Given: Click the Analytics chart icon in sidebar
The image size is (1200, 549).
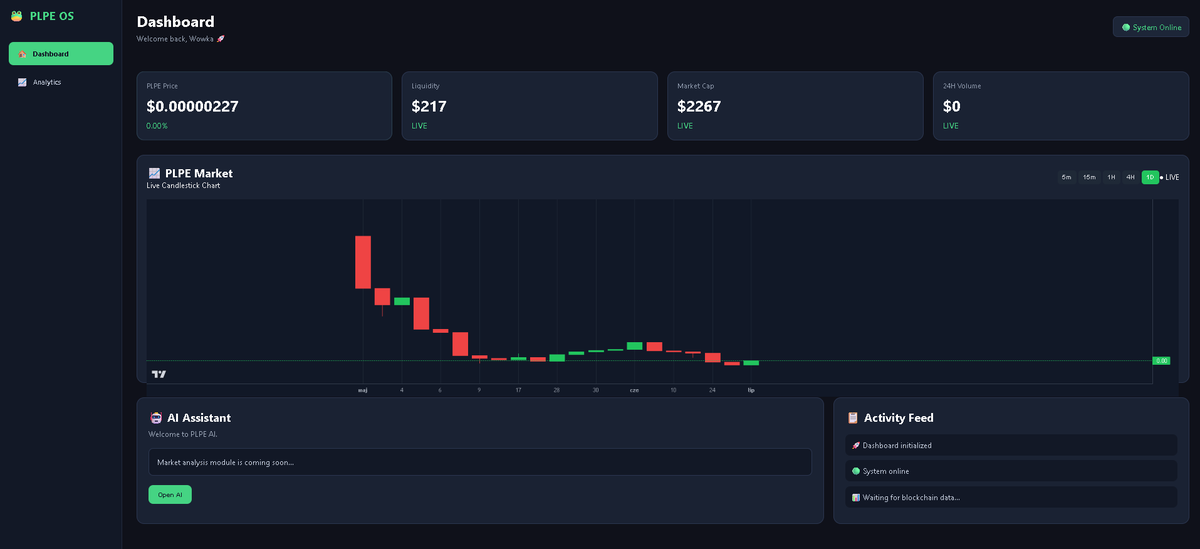Looking at the screenshot, I should tap(22, 82).
